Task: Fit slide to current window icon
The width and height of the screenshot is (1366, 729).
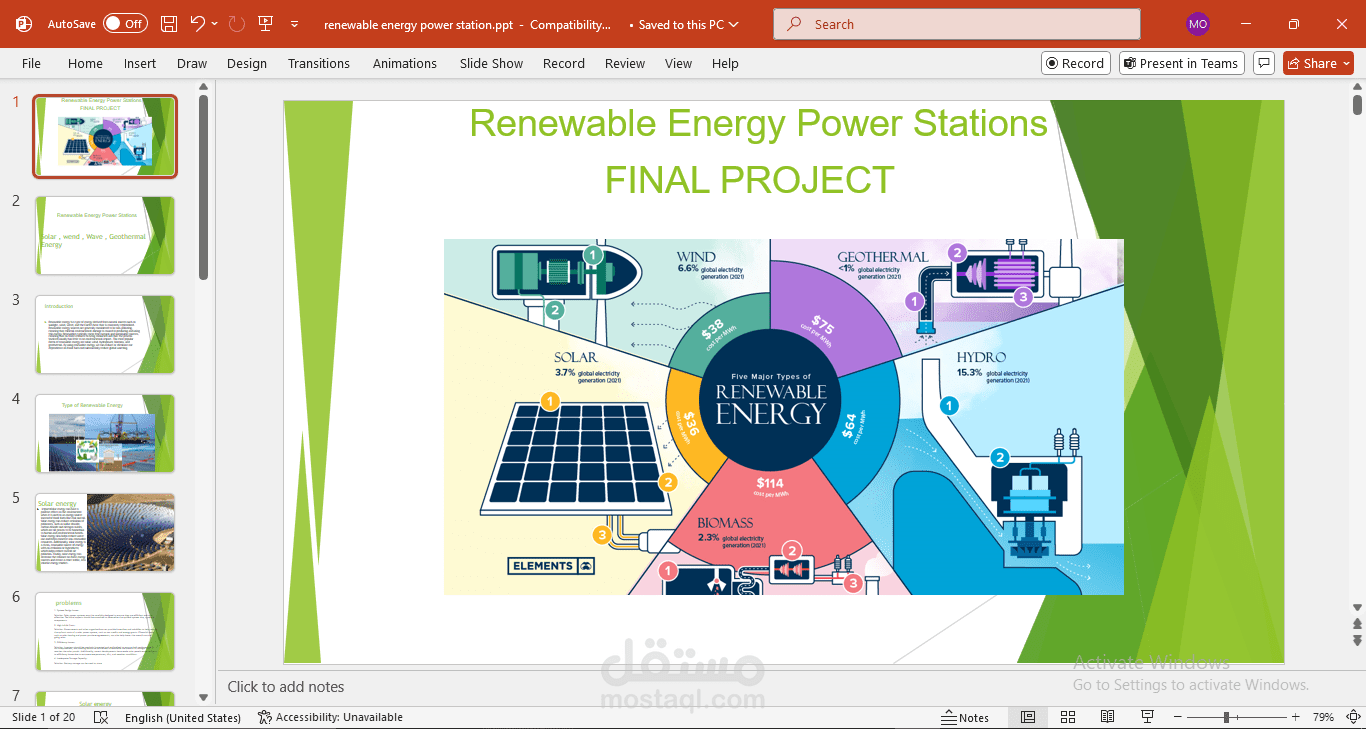Action: (x=1351, y=717)
